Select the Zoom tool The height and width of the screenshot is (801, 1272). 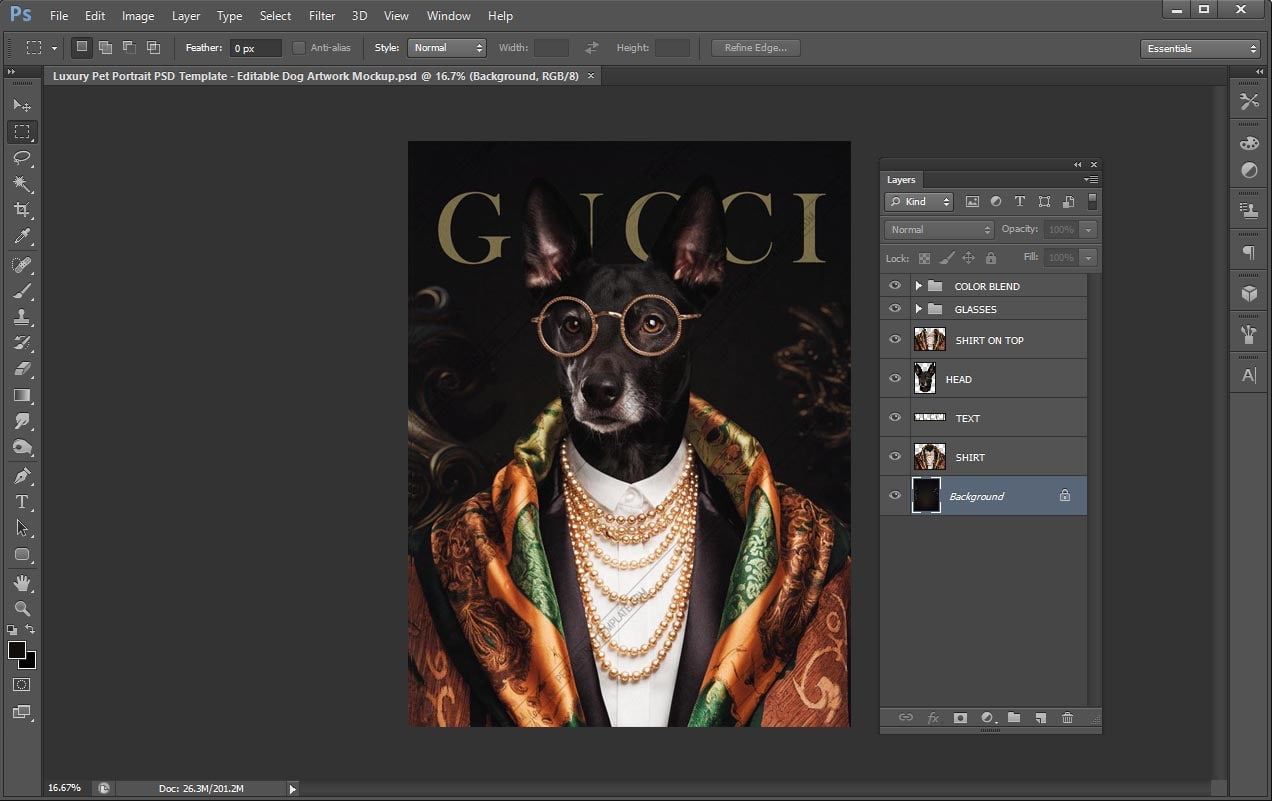(22, 609)
